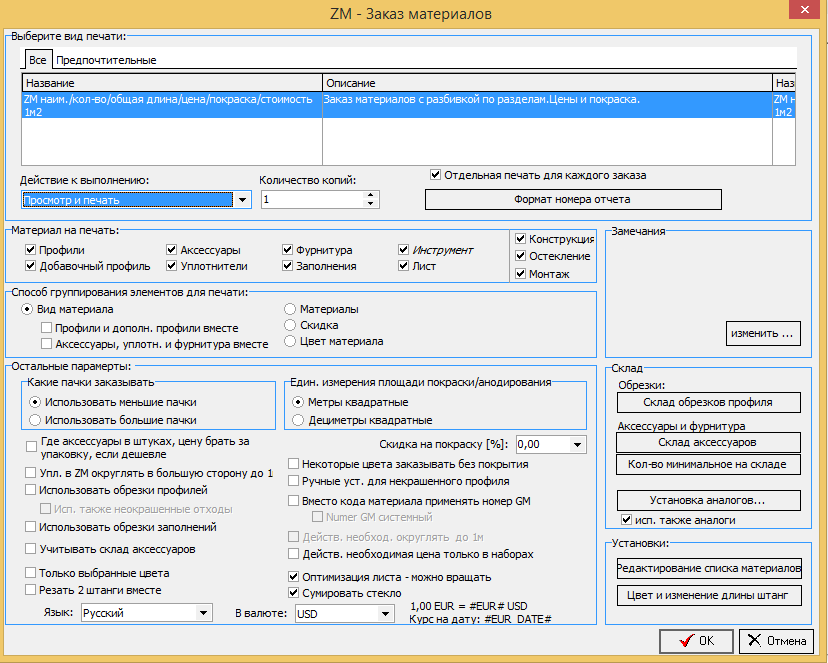
Task: Open Цвет и изменение длины штанг
Action: [x=709, y=595]
